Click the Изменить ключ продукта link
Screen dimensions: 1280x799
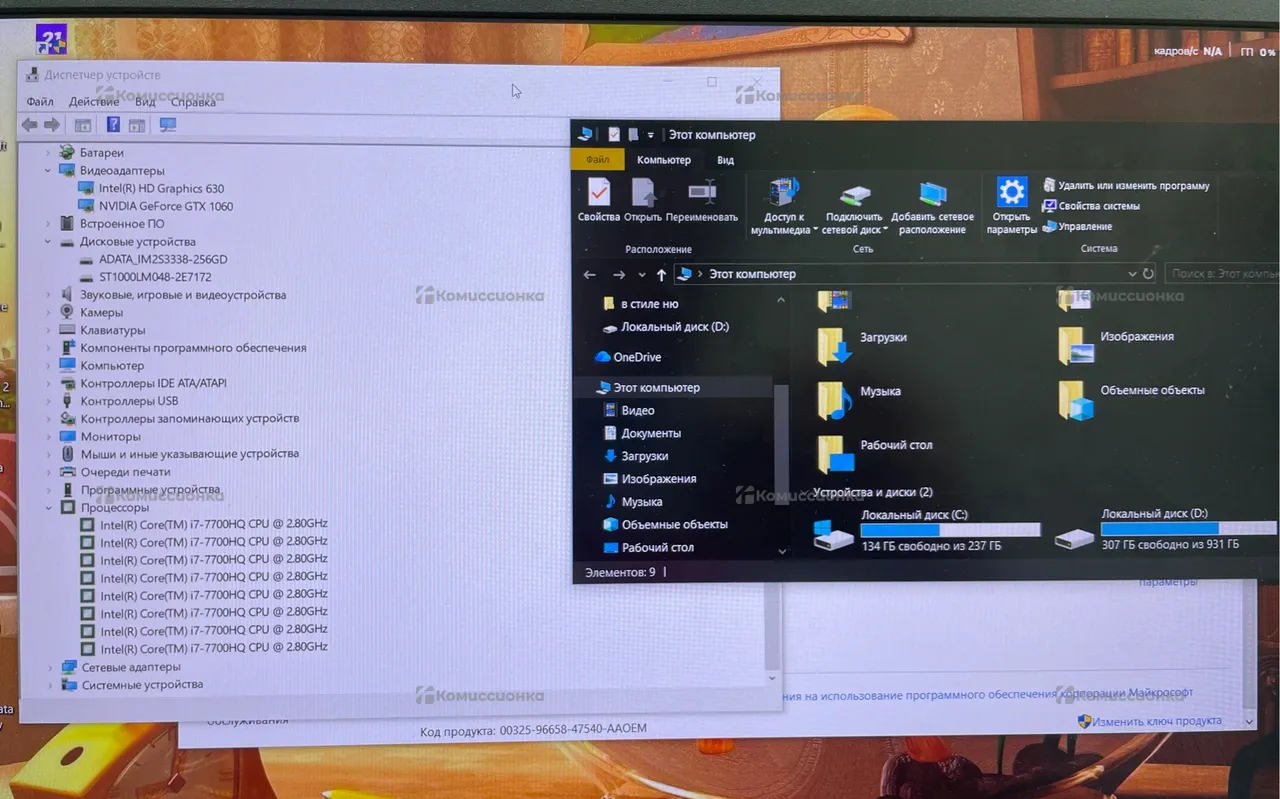1156,721
